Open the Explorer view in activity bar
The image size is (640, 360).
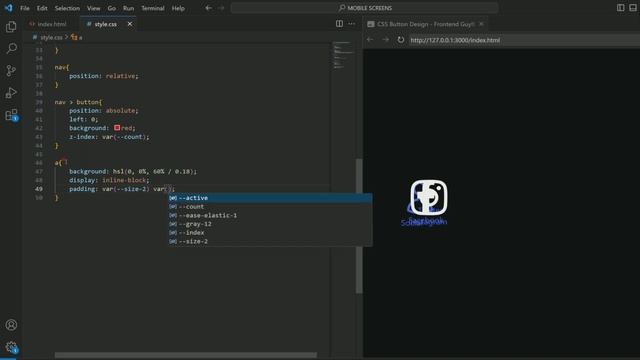(11, 27)
